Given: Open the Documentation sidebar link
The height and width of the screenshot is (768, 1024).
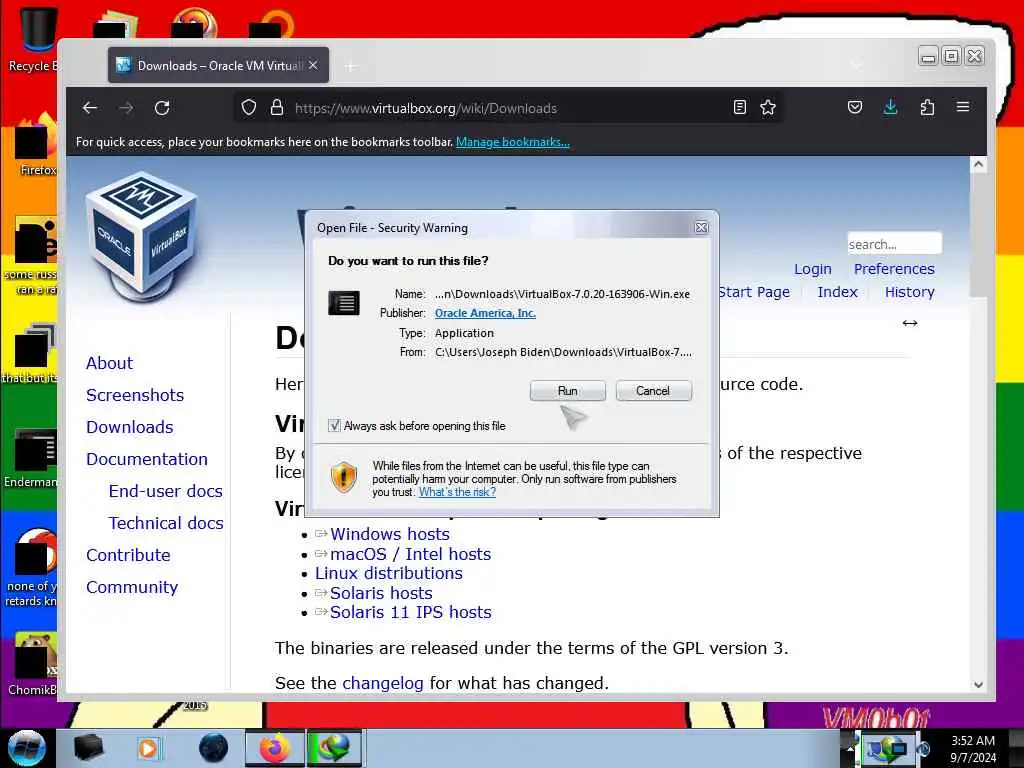Looking at the screenshot, I should click(x=147, y=459).
